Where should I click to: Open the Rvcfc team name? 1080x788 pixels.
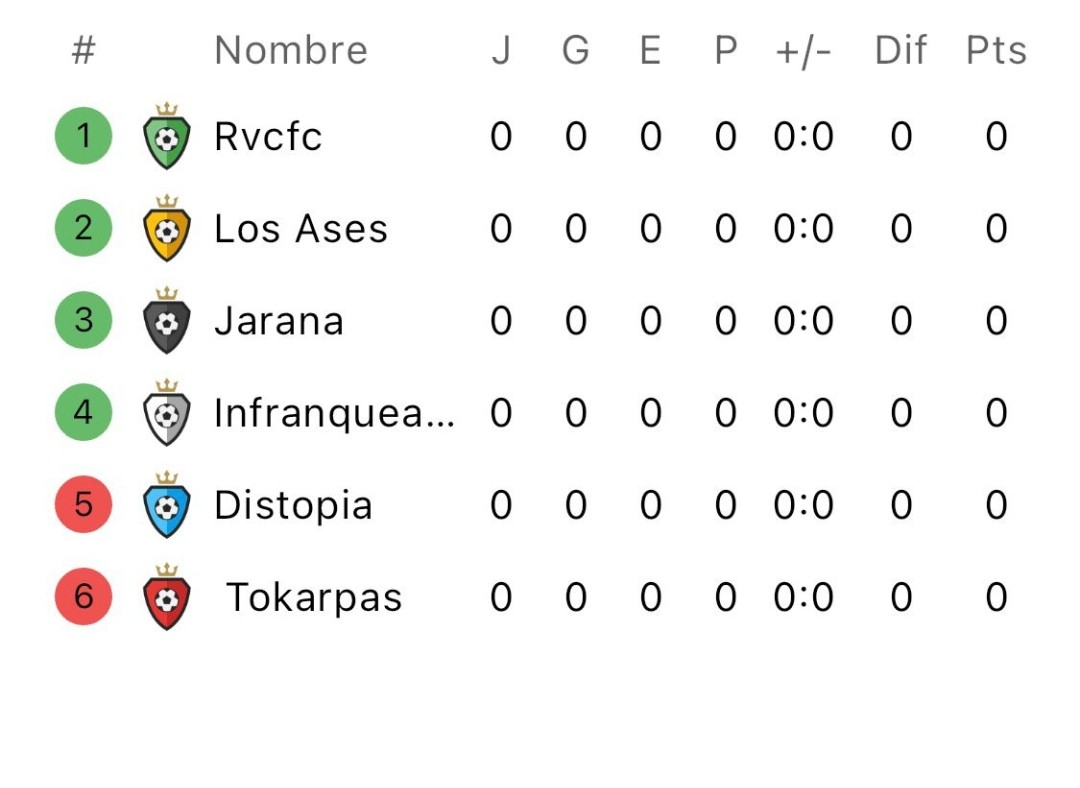click(x=268, y=136)
